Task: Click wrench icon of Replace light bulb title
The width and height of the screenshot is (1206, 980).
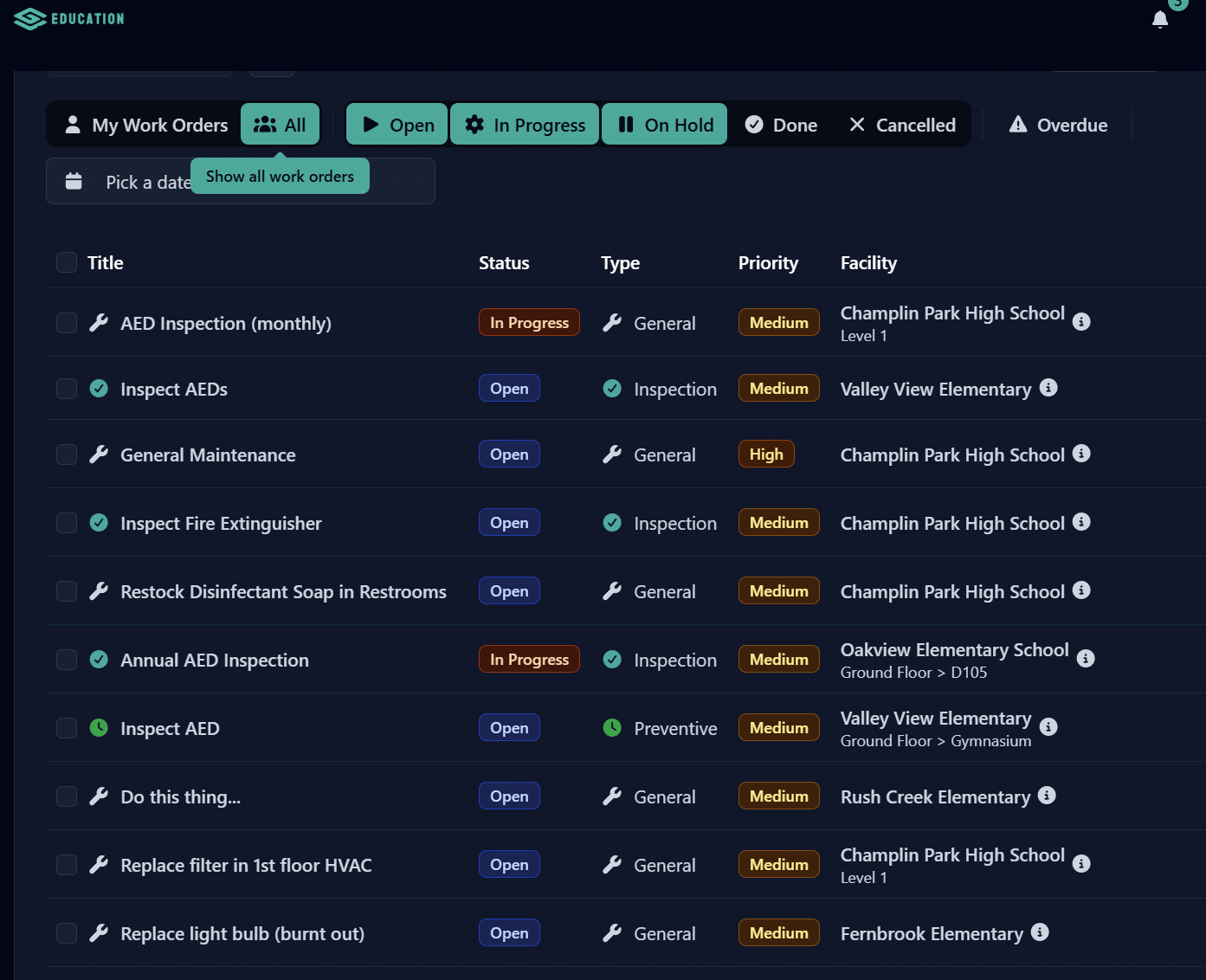Action: click(99, 933)
